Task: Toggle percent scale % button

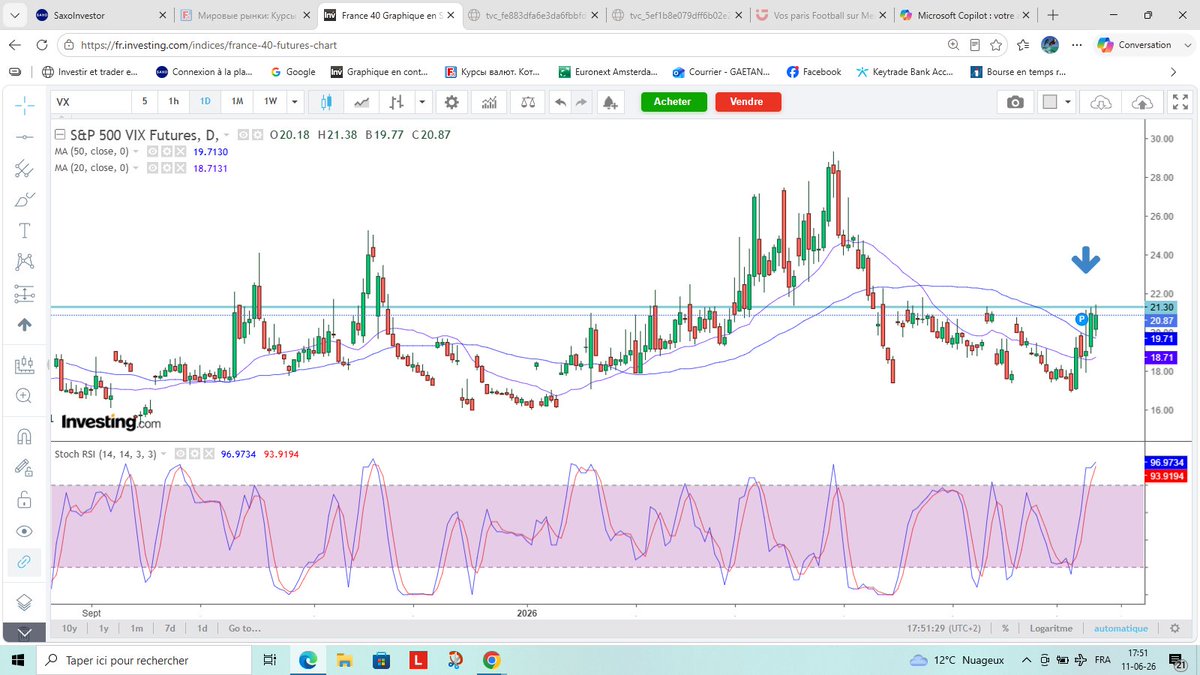Action: point(1006,628)
